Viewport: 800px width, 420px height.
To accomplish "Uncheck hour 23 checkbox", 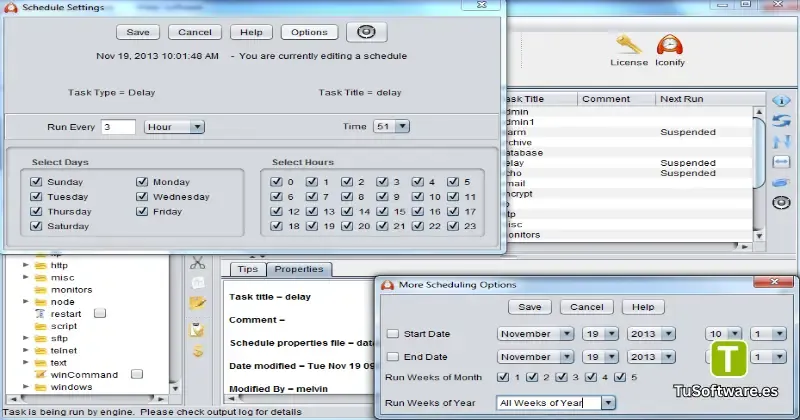I will tap(453, 226).
